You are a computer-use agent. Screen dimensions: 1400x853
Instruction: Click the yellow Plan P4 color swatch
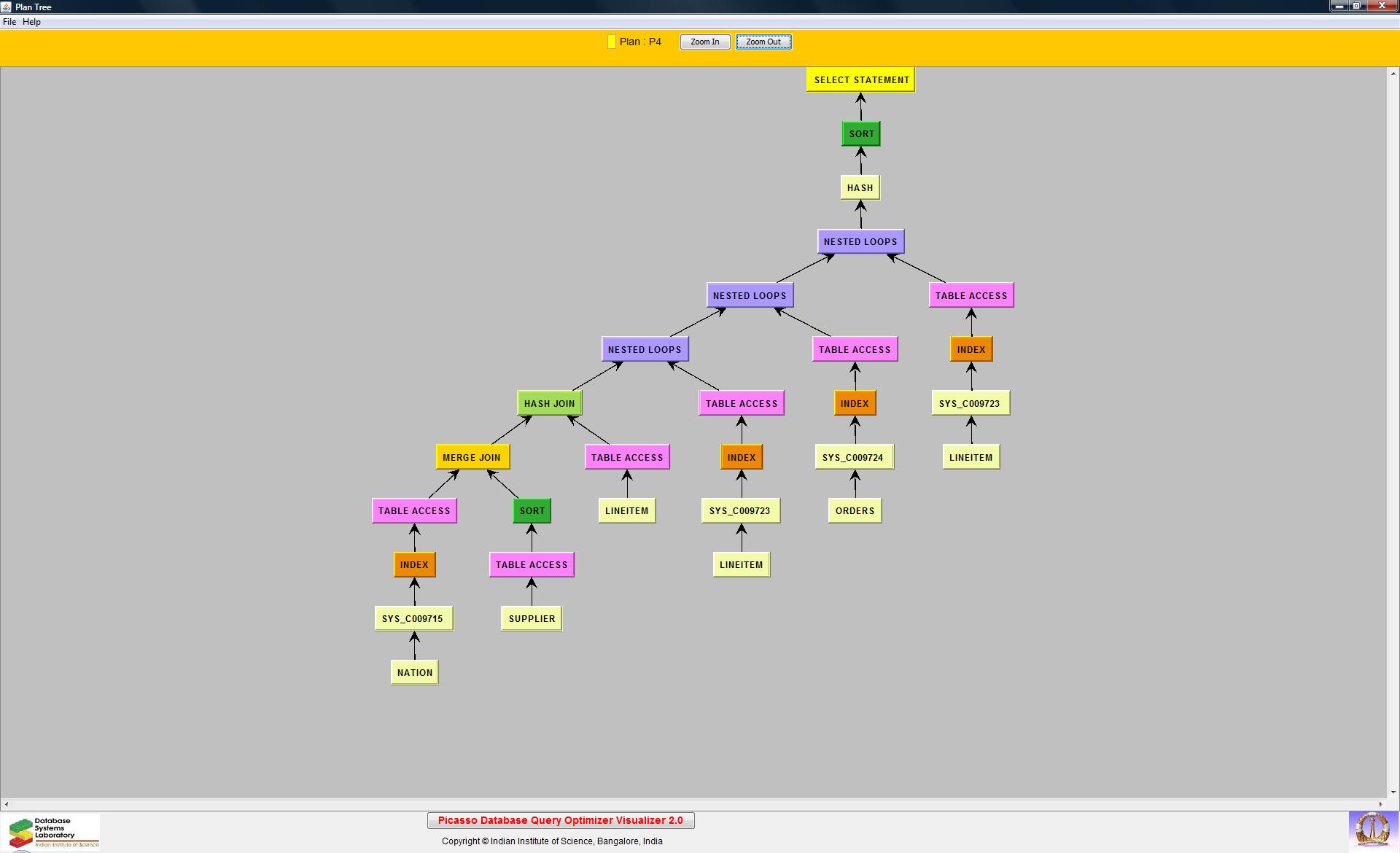click(x=611, y=42)
